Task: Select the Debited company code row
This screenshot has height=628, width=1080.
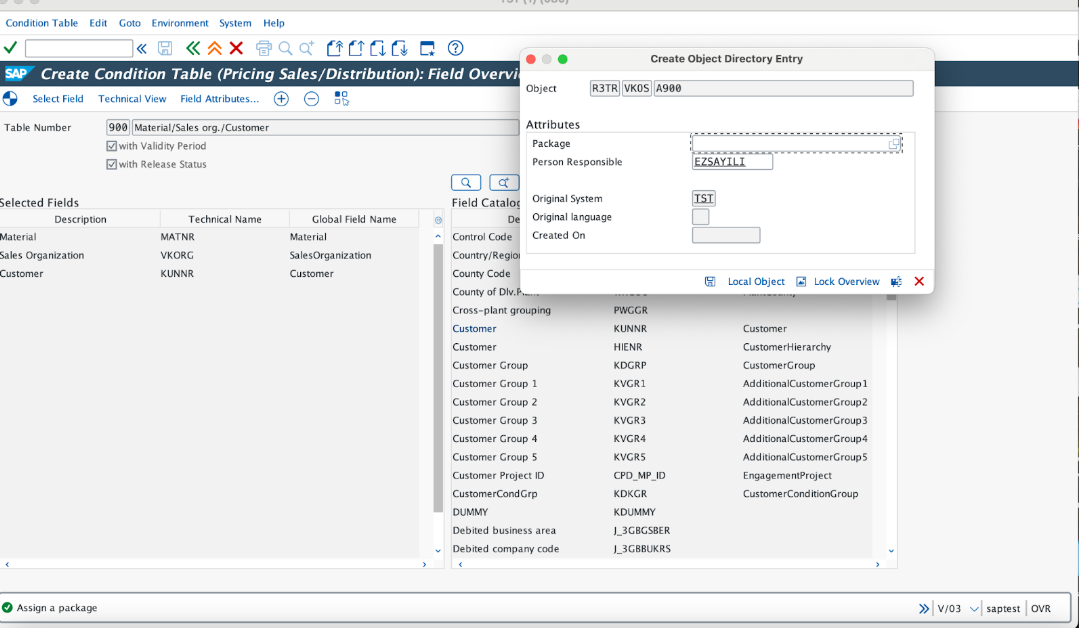Action: pyautogui.click(x=662, y=549)
